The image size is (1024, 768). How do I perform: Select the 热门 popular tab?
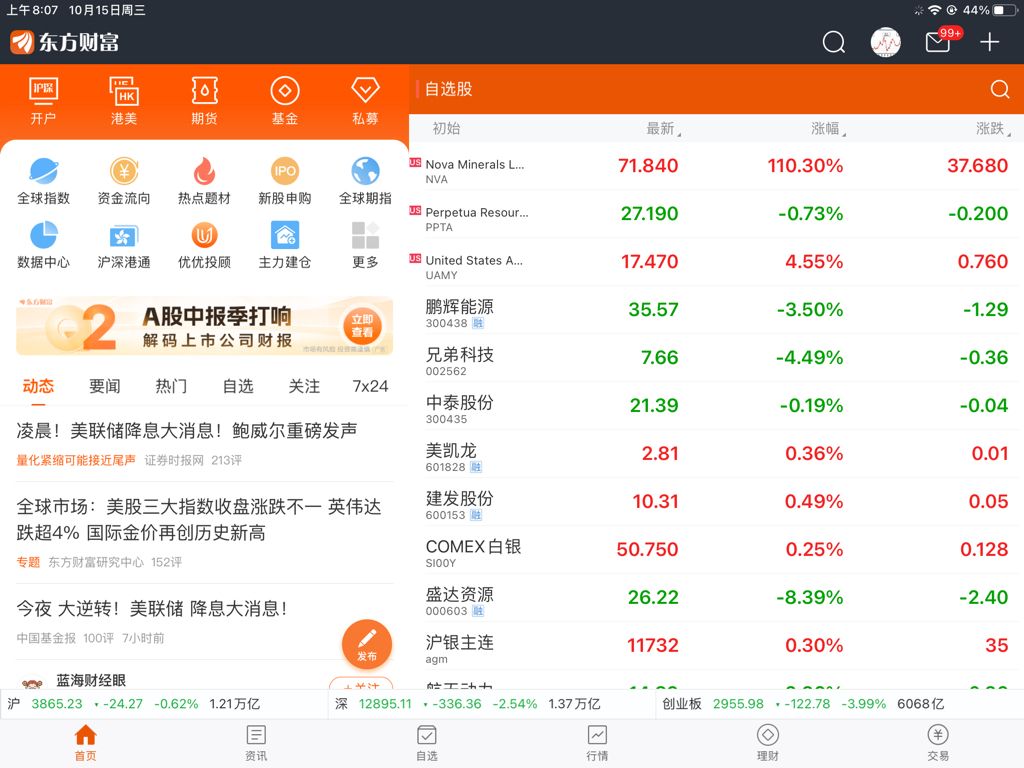click(x=171, y=387)
